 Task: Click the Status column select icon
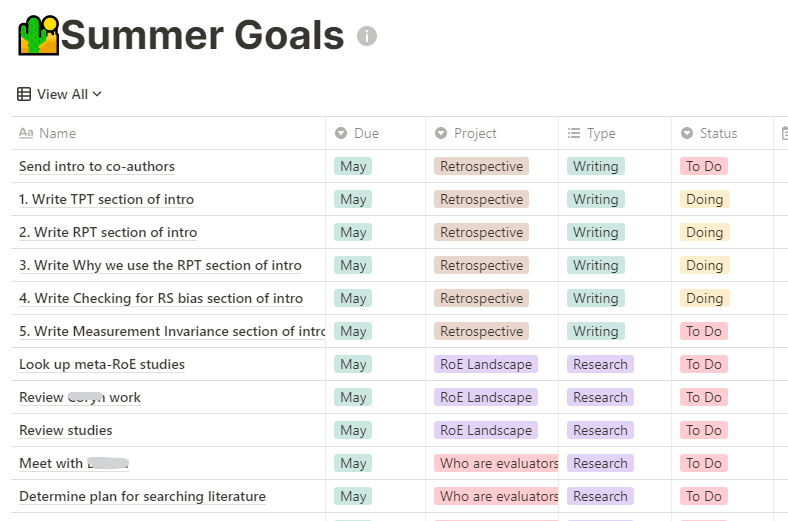(x=687, y=133)
